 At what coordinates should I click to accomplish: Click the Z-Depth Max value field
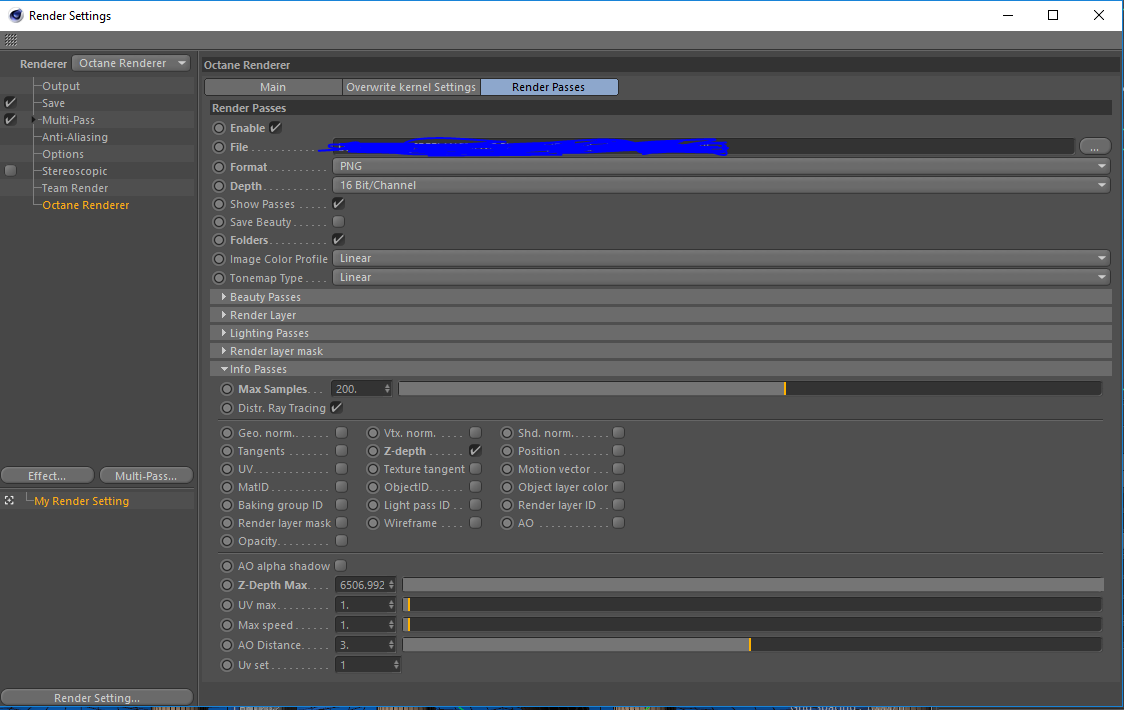coord(361,585)
